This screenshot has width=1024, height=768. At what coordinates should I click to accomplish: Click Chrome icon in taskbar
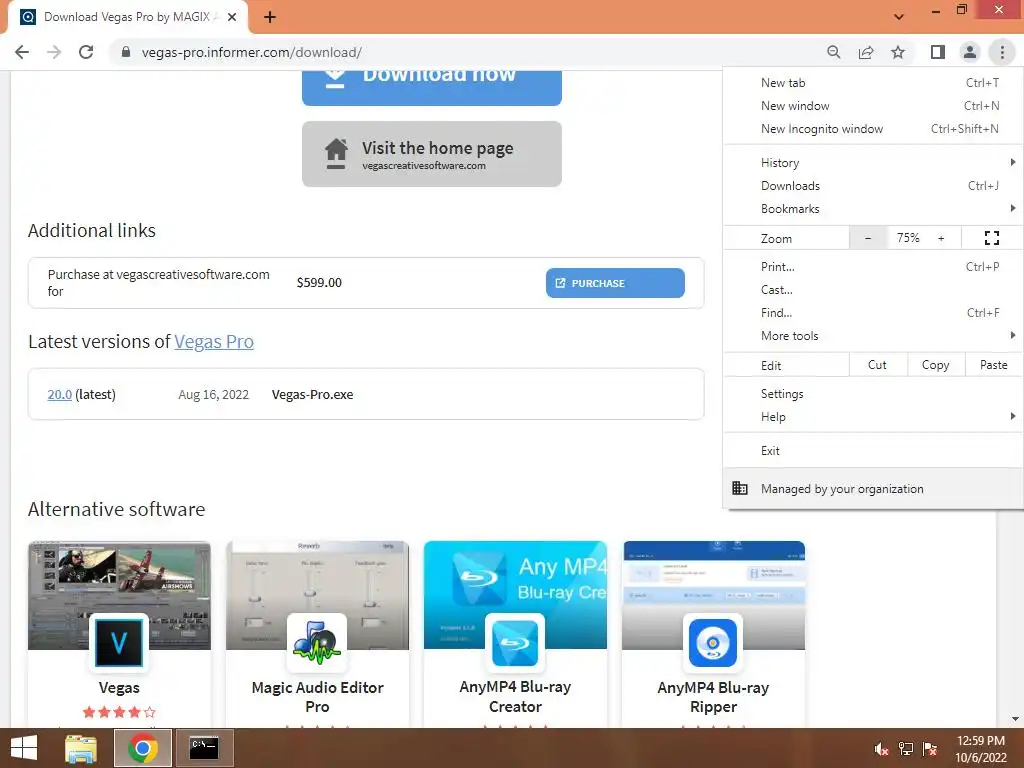click(x=142, y=748)
